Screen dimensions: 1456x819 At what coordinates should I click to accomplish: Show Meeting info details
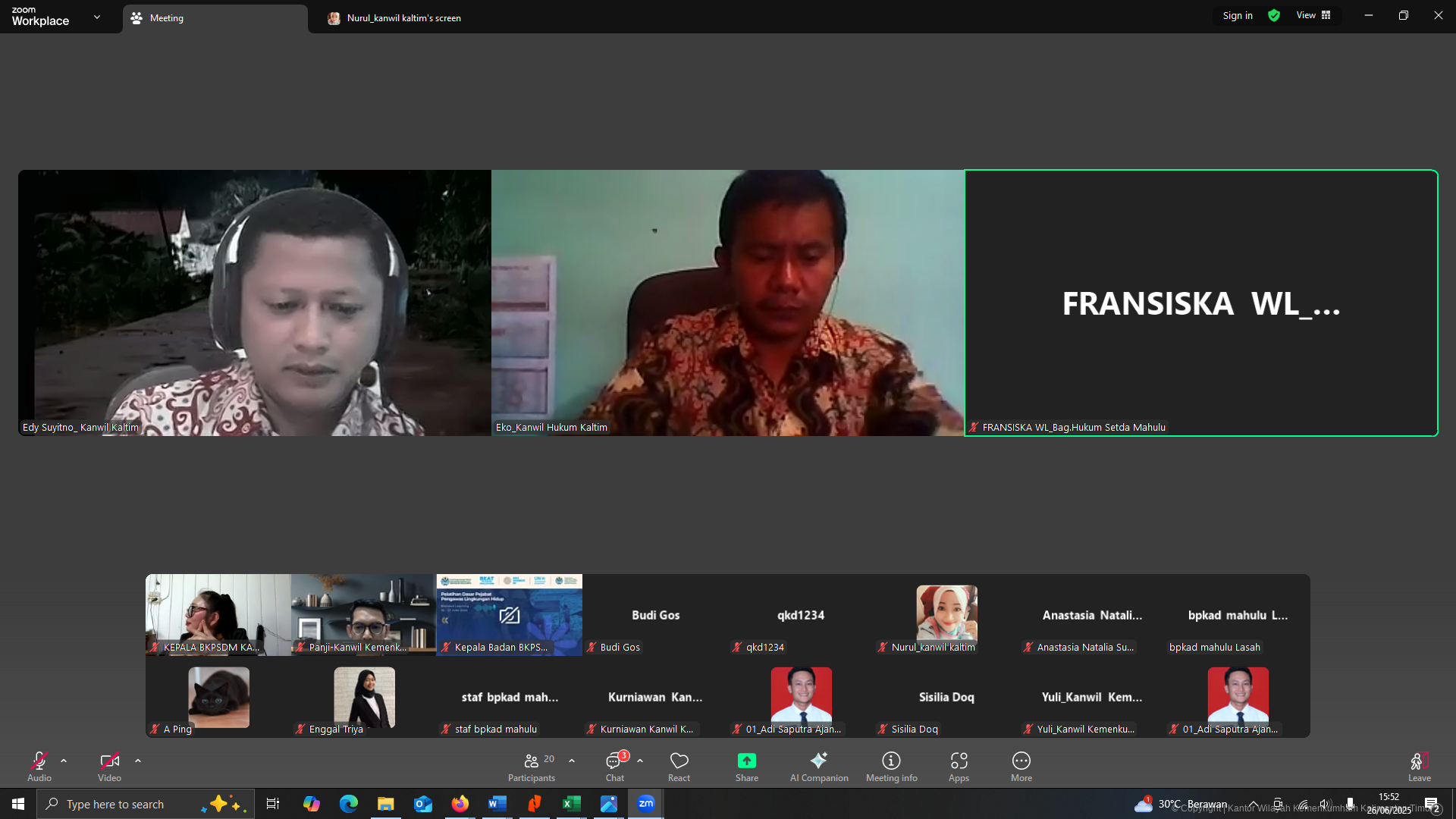tap(892, 766)
